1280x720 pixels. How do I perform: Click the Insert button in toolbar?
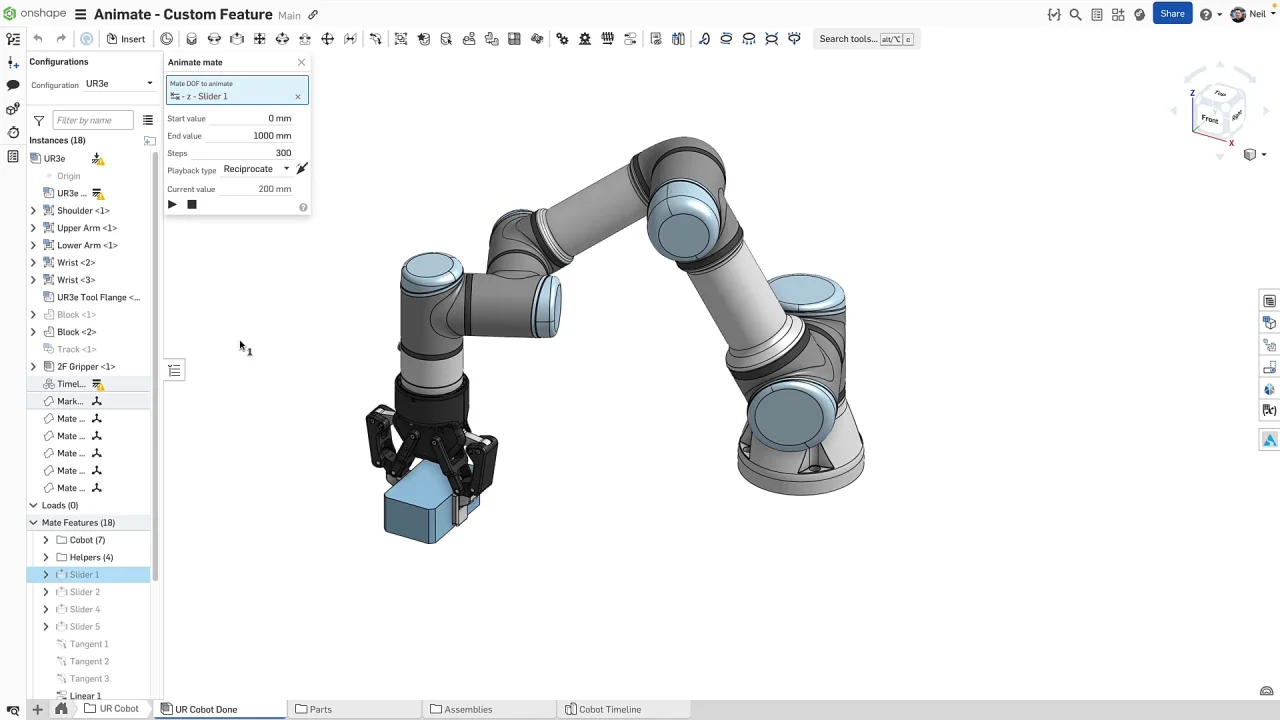click(126, 39)
